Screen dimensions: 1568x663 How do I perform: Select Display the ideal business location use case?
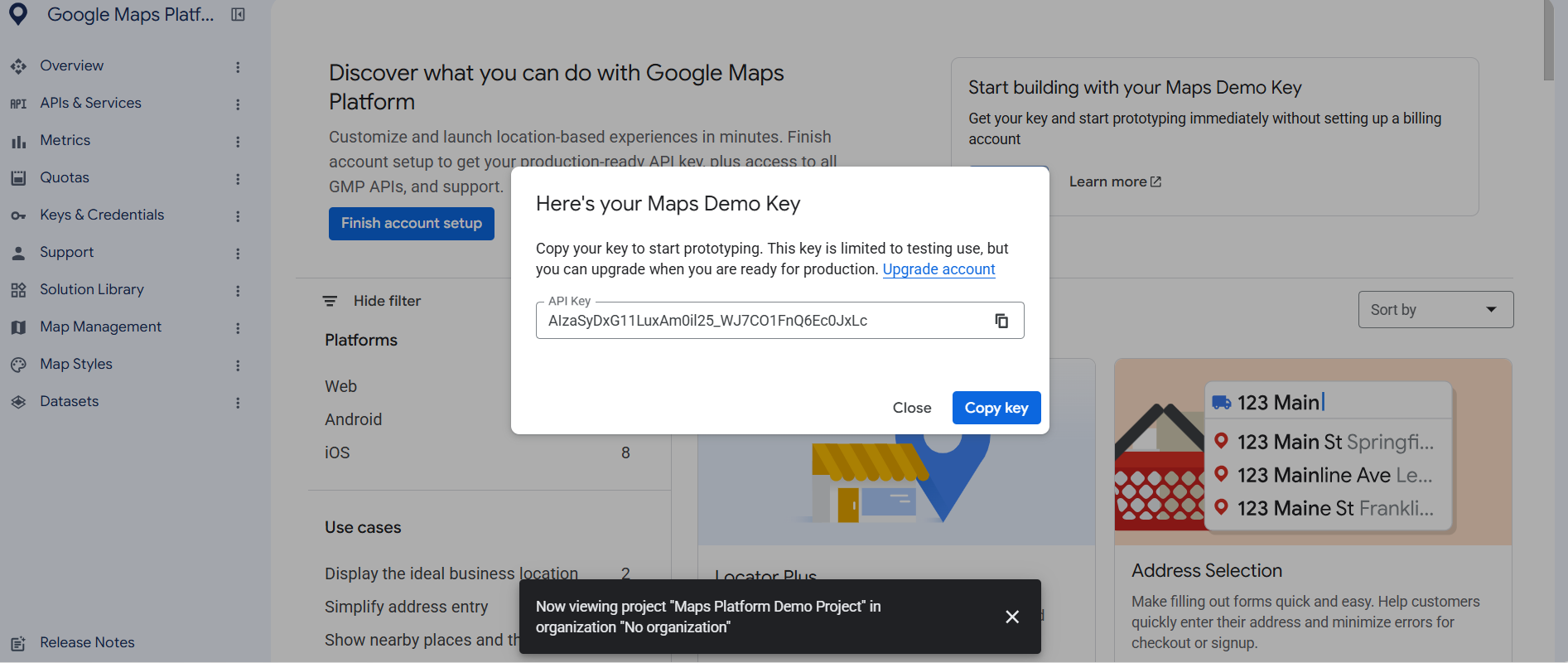(451, 573)
